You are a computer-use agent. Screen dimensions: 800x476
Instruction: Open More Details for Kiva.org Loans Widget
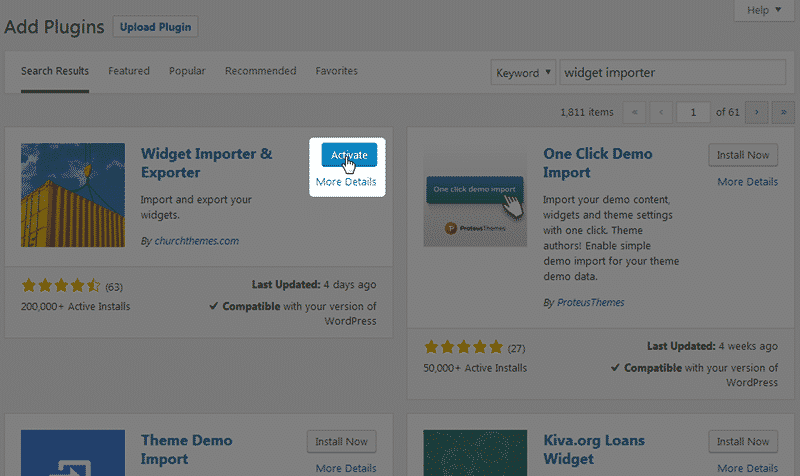pos(747,468)
